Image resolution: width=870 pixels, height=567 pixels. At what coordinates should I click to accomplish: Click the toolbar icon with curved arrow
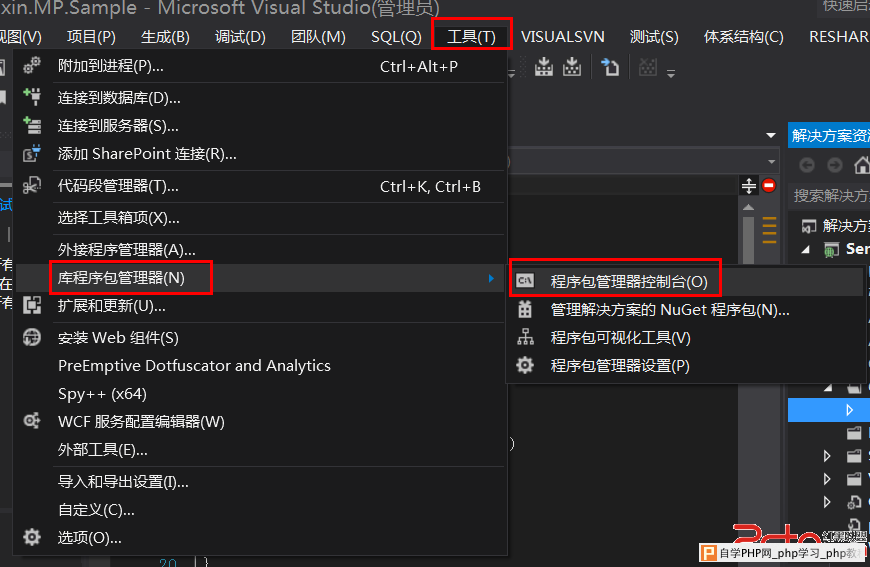tap(610, 67)
